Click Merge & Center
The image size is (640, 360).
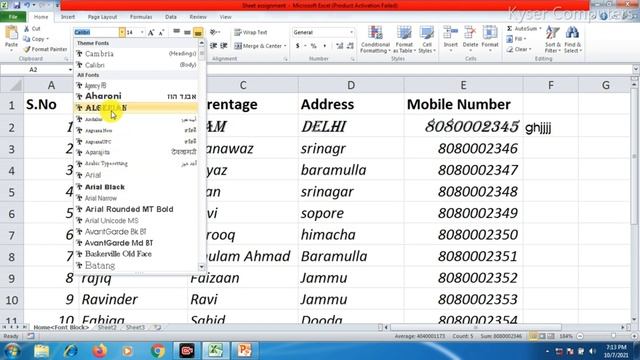(x=258, y=46)
